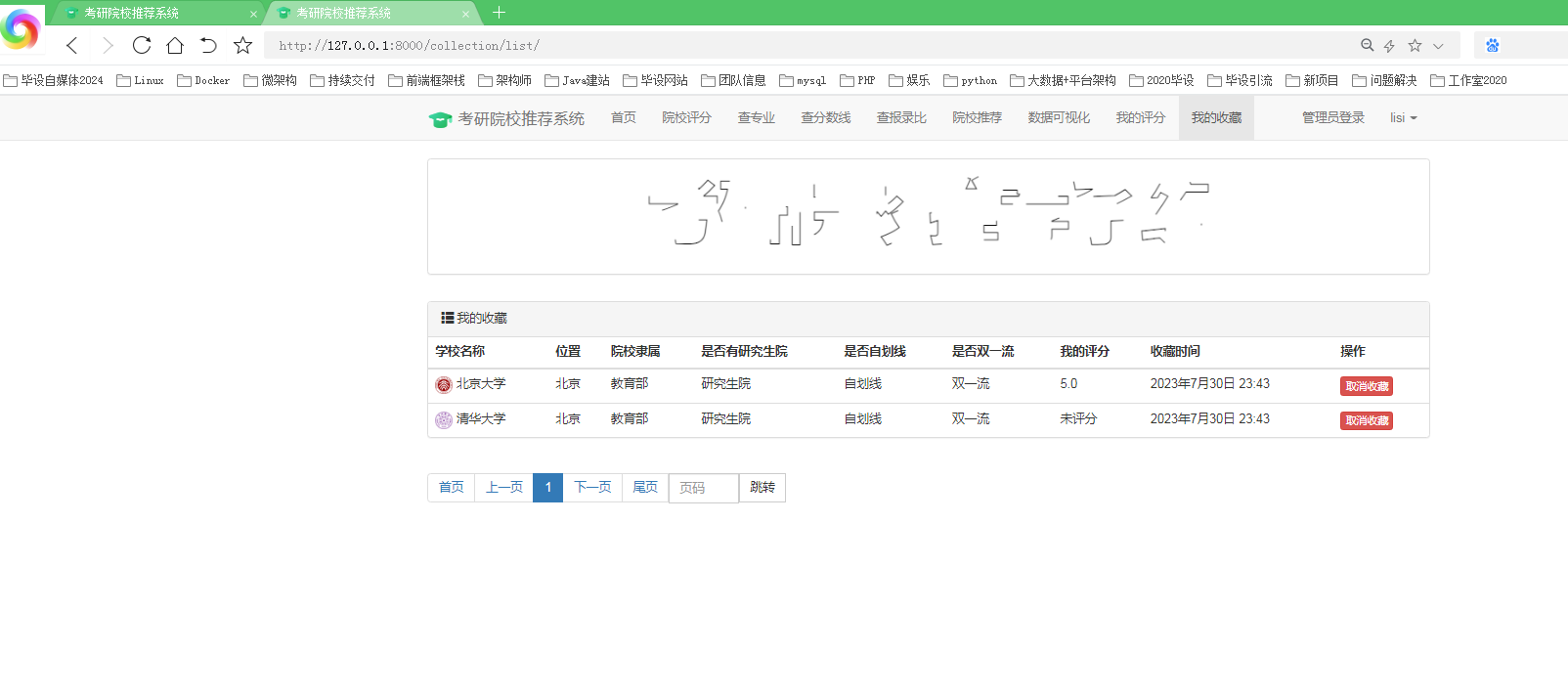Open 院校评分 in the navbar
The image size is (1568, 697).
pos(686,117)
